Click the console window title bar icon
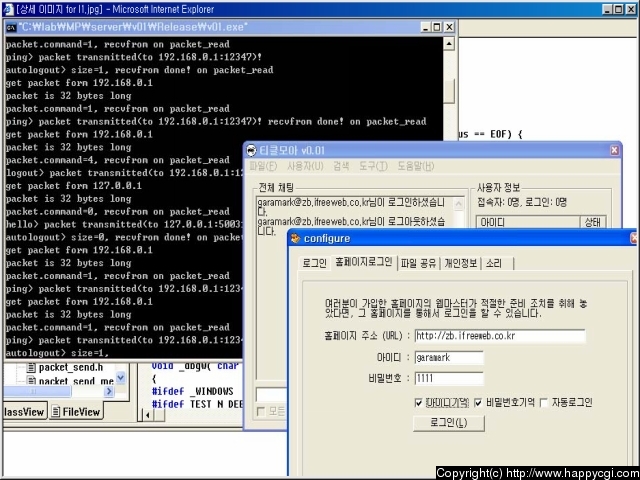Viewport: 640px width, 480px height. point(11,27)
